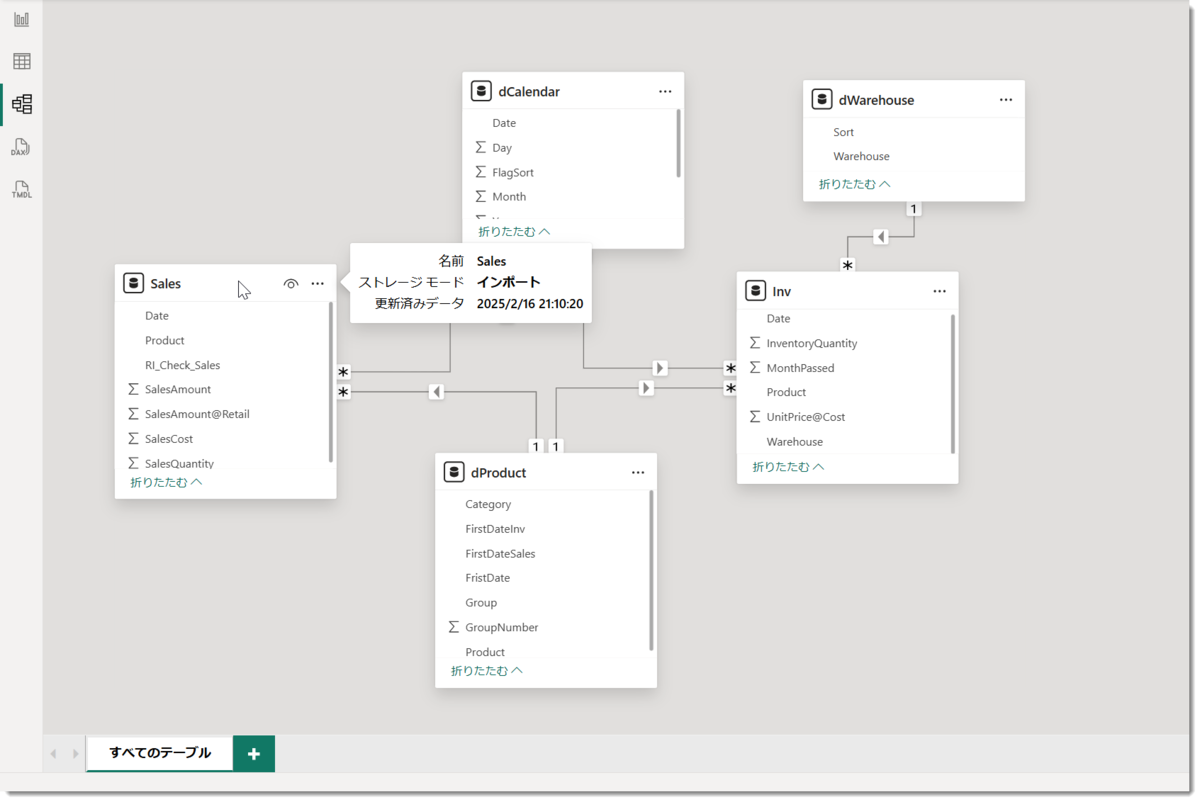The width and height of the screenshot is (1200, 802).
Task: Click sigma icon beside SalesAmount field
Action: pos(133,389)
